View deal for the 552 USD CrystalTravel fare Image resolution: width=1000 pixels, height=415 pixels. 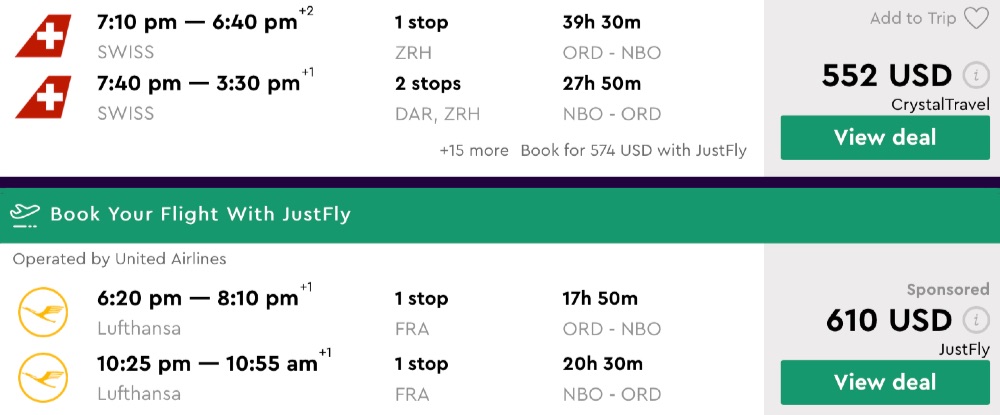(x=885, y=138)
